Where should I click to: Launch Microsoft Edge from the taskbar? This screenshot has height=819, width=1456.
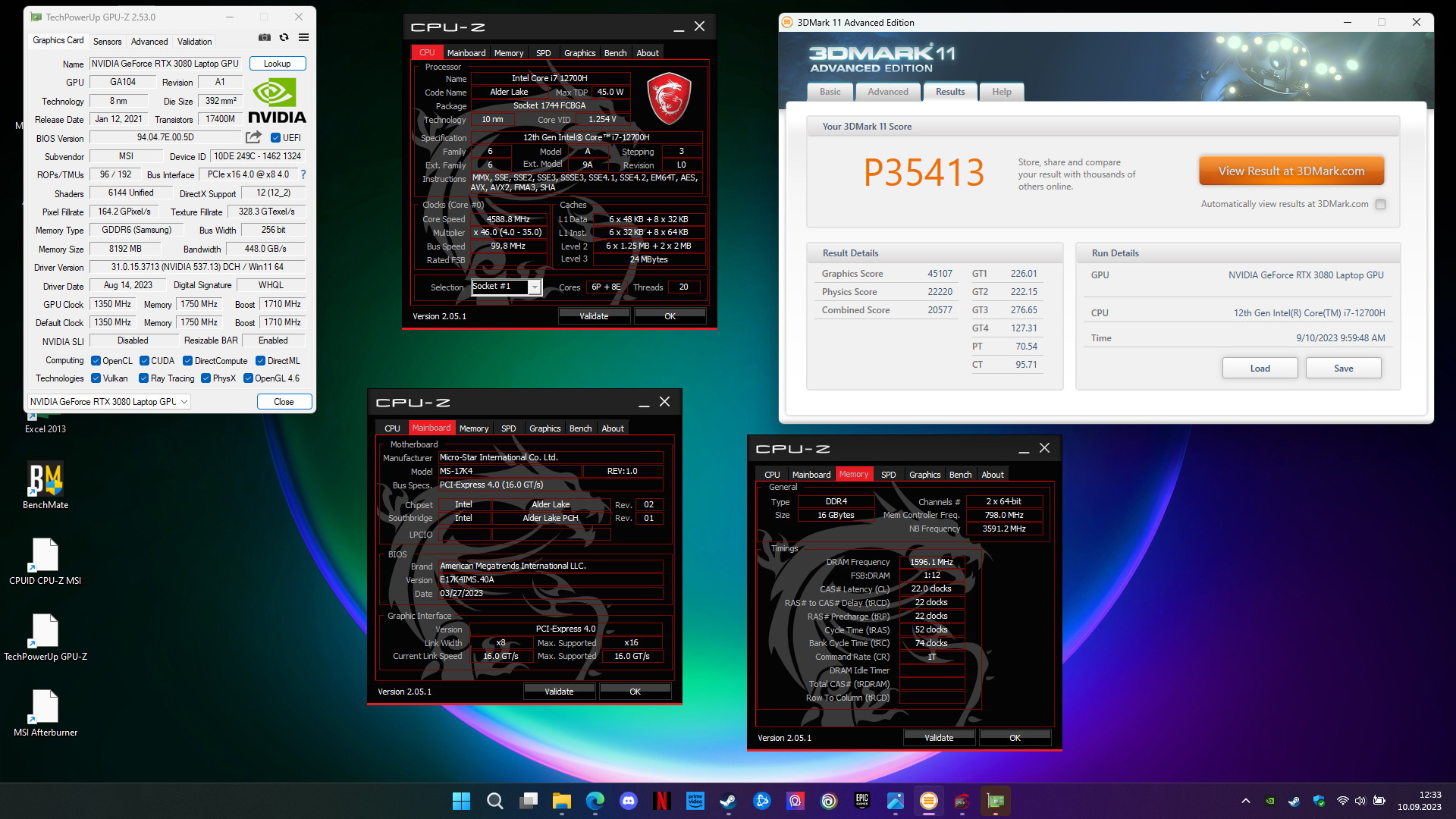point(595,801)
